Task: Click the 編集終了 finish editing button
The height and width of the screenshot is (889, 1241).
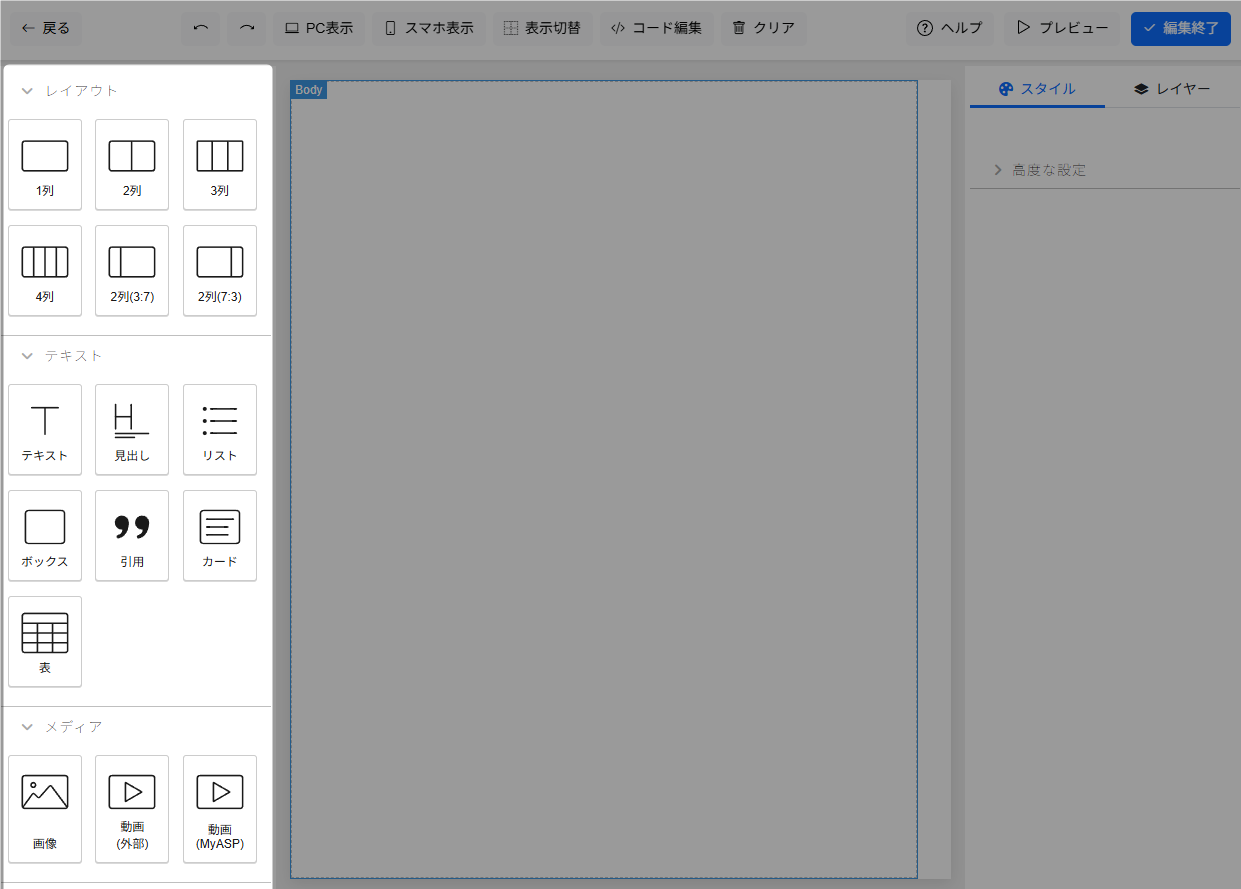Action: pyautogui.click(x=1180, y=28)
